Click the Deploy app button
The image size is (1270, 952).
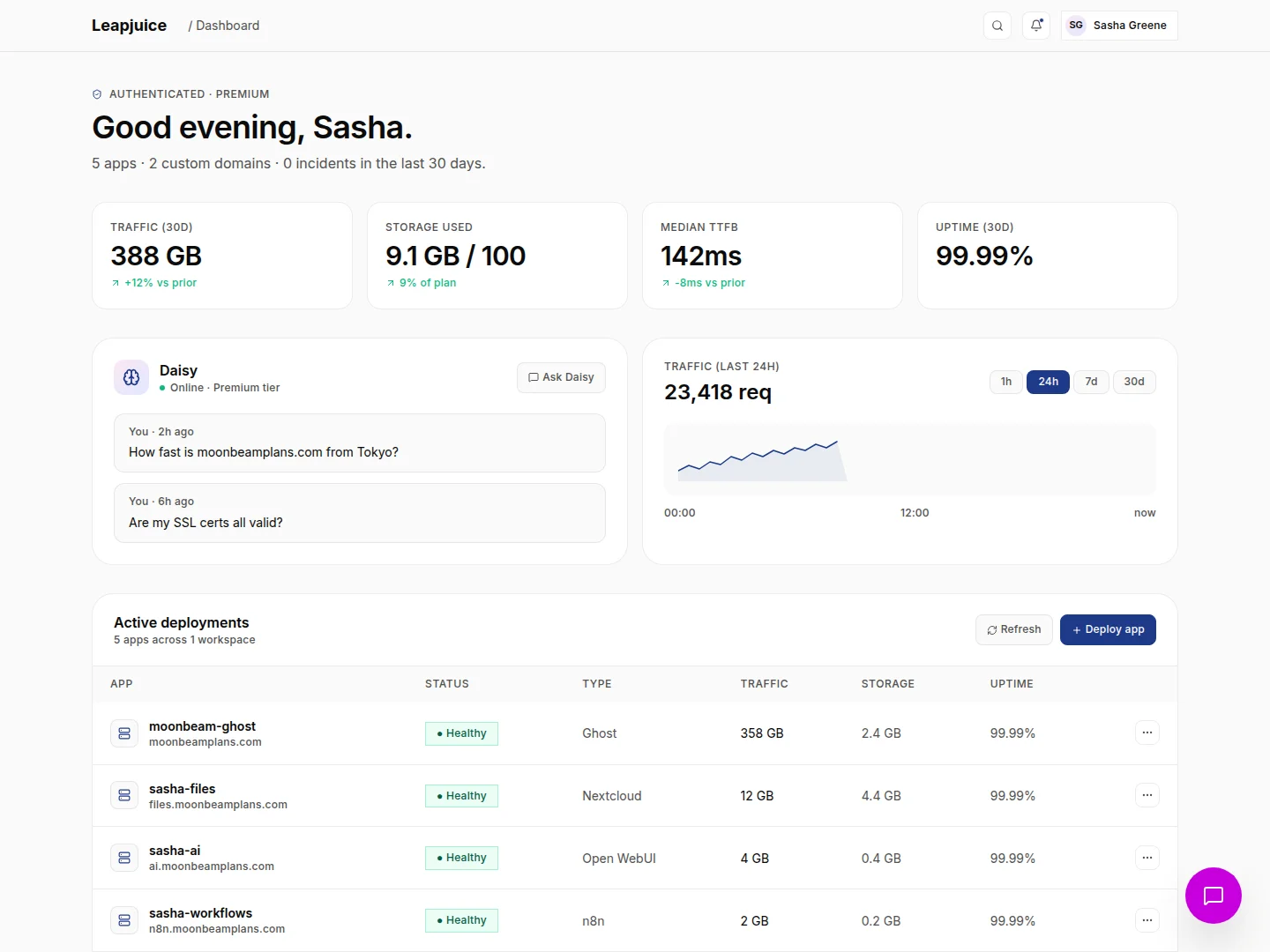(x=1108, y=629)
